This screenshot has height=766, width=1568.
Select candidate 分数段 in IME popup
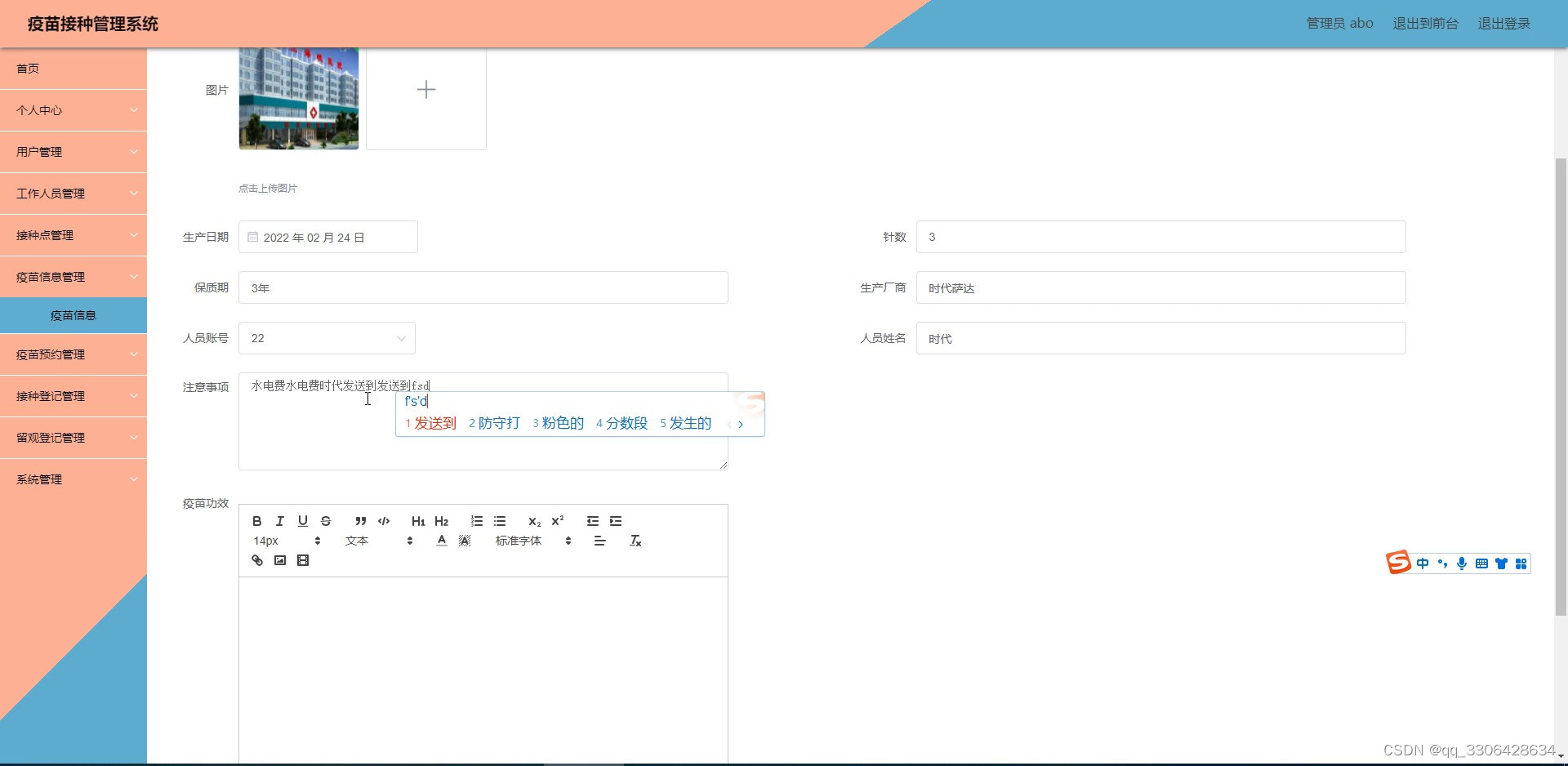pos(622,423)
